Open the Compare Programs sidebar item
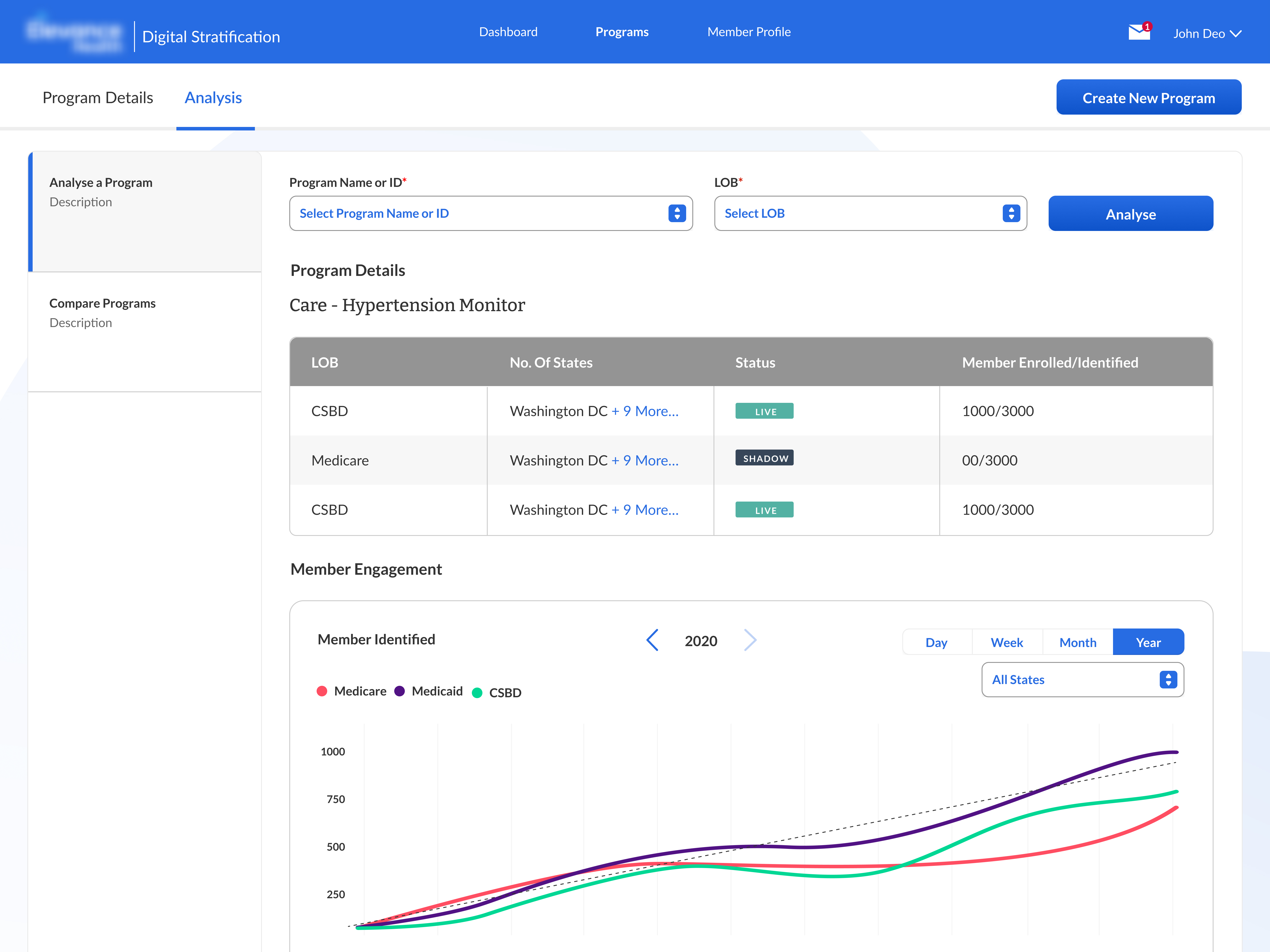Image resolution: width=1270 pixels, height=952 pixels. (102, 303)
